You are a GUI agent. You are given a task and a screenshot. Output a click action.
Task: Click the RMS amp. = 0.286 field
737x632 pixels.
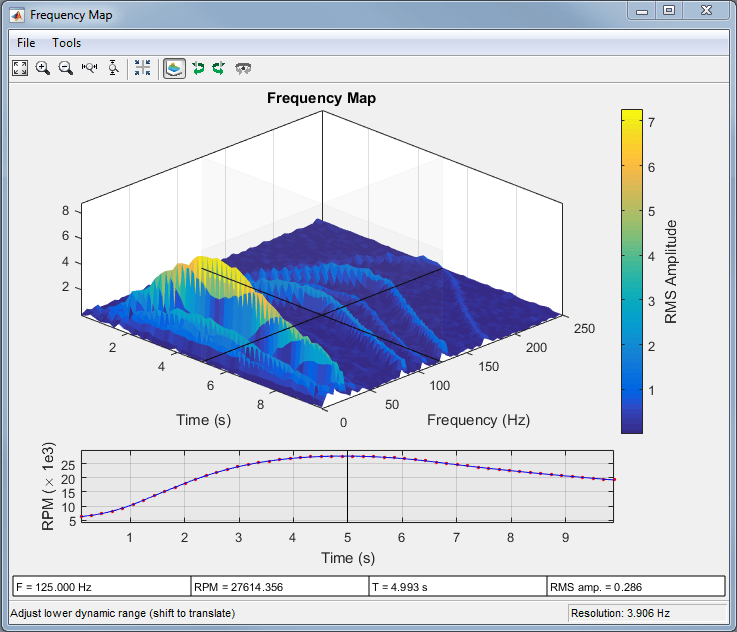click(635, 586)
